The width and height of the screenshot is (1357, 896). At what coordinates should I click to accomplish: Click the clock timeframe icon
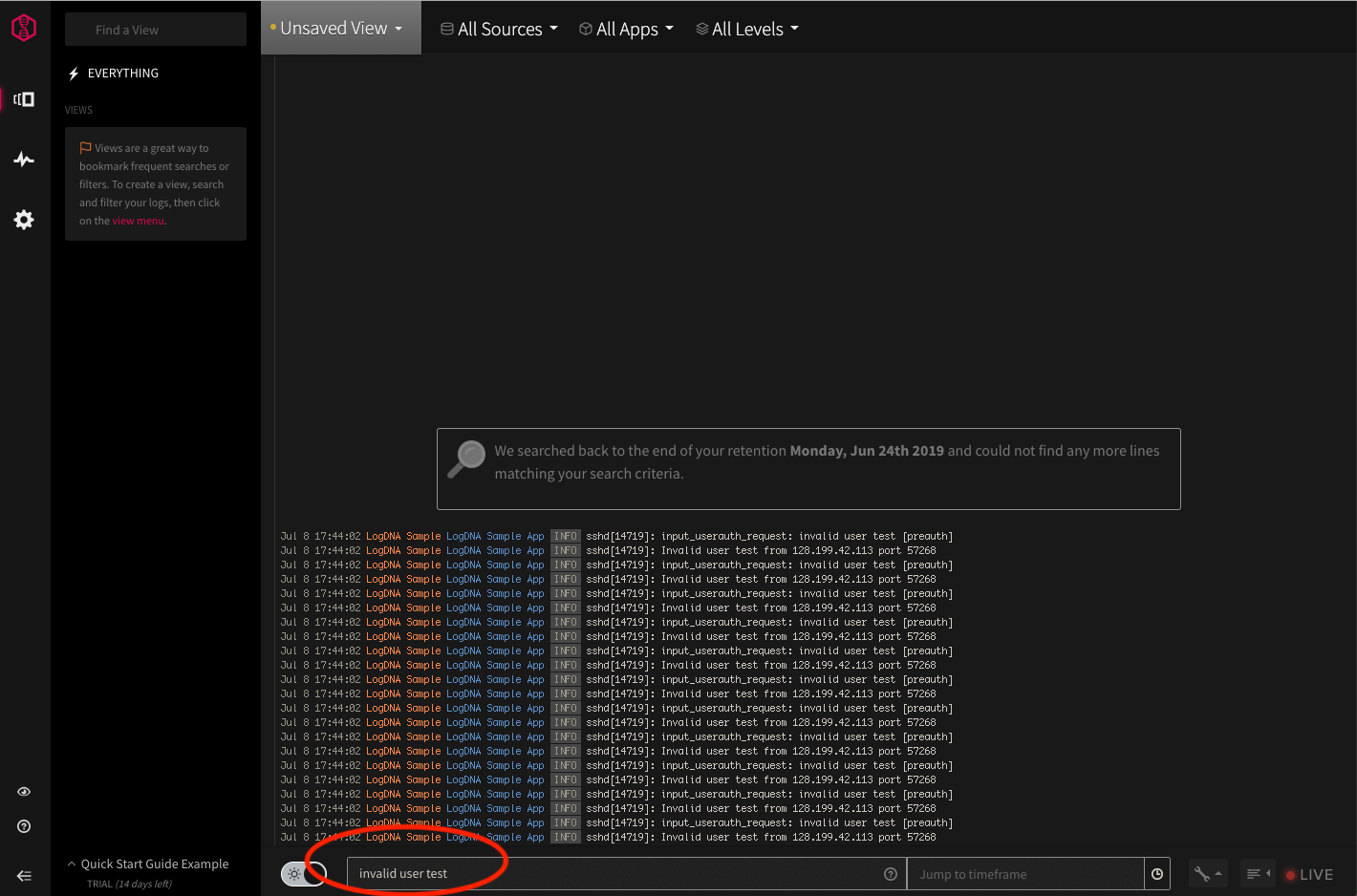point(1157,874)
